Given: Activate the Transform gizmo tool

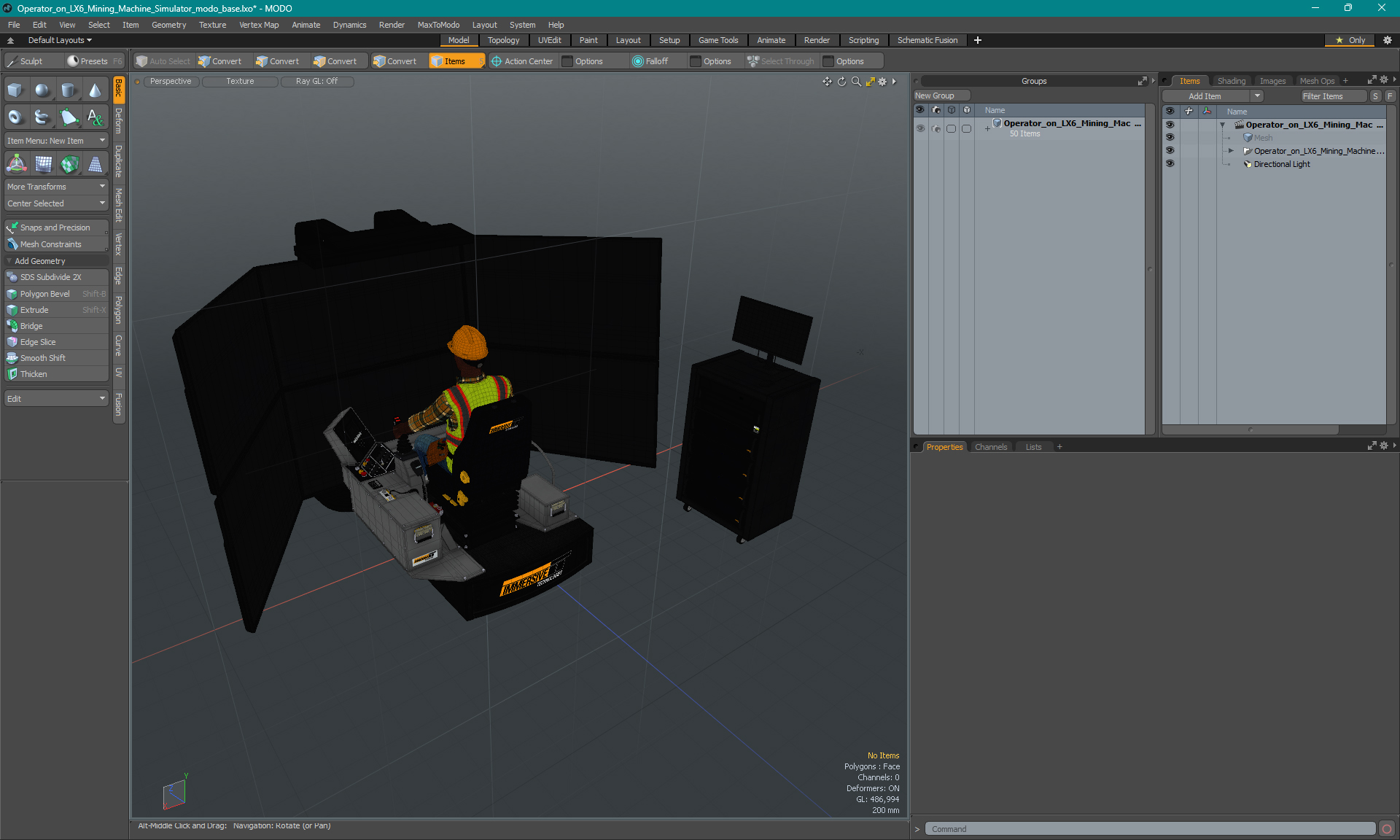Looking at the screenshot, I should click(x=16, y=164).
